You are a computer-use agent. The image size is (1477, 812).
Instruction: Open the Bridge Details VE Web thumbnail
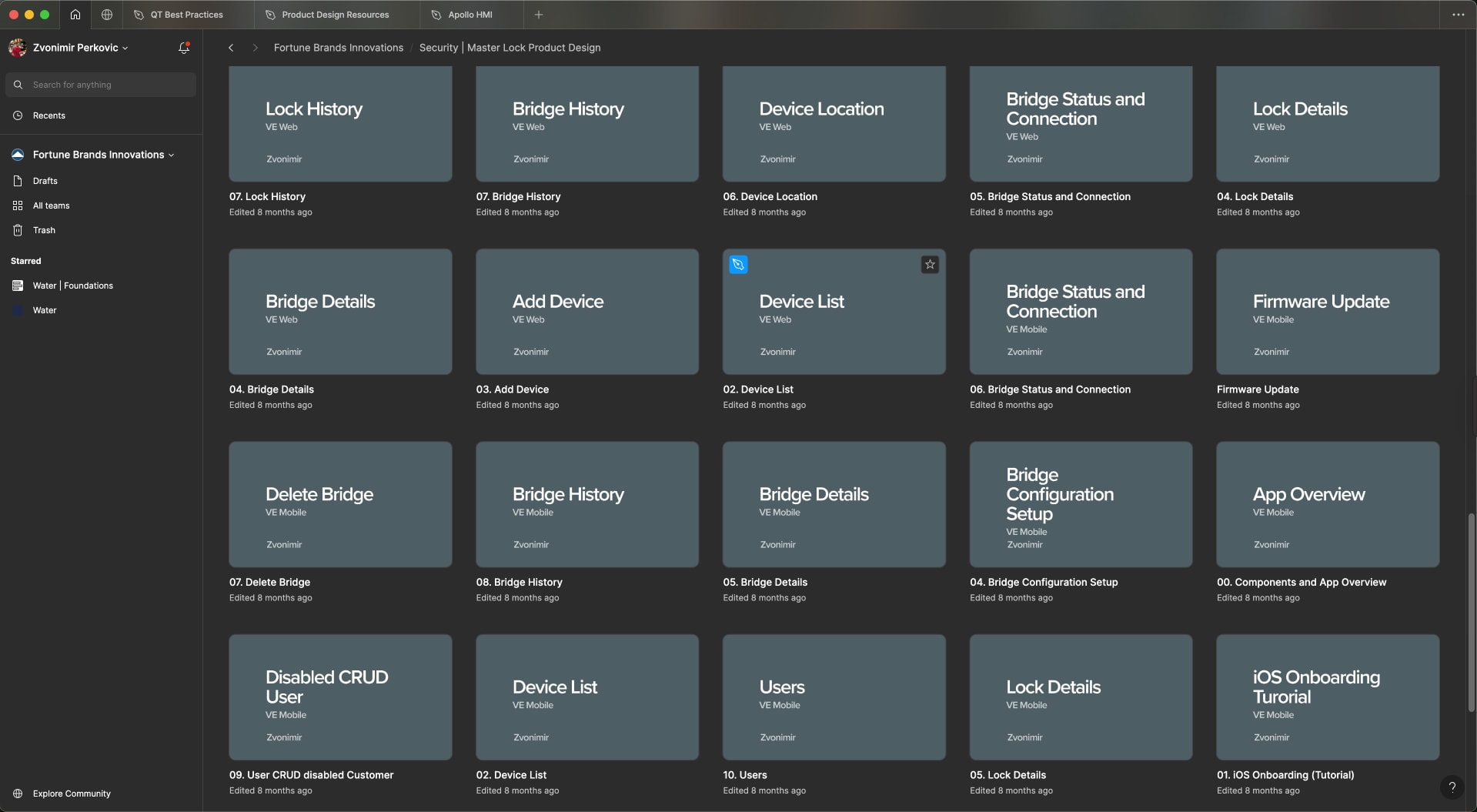pos(340,312)
